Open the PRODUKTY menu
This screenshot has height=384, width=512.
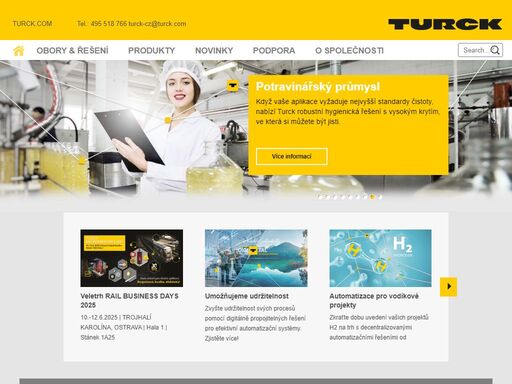(152, 51)
